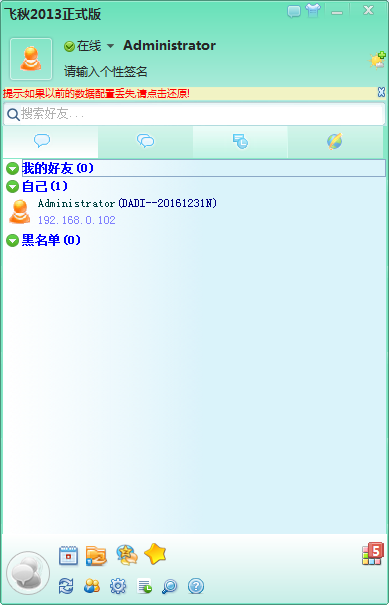Screen dimensions: 389x605
Task: Click the red restore data configuration hint
Action: pos(96,93)
